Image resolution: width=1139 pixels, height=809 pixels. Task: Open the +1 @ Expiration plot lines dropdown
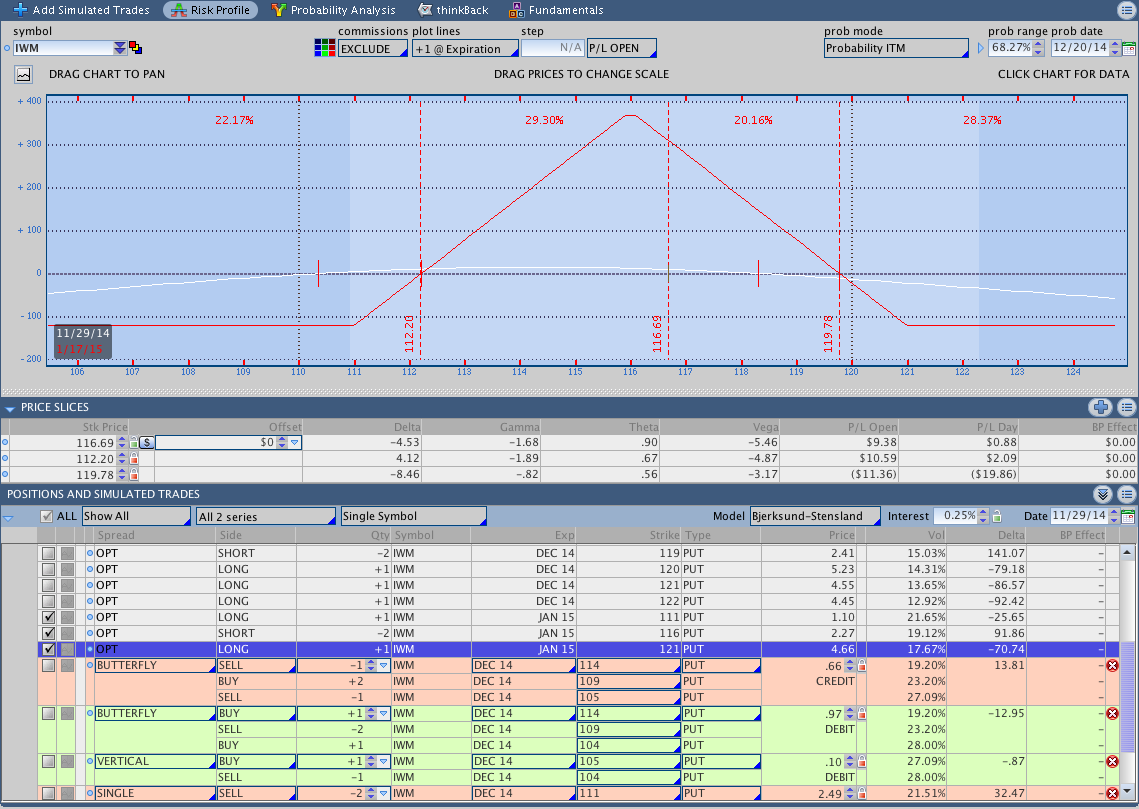click(465, 49)
